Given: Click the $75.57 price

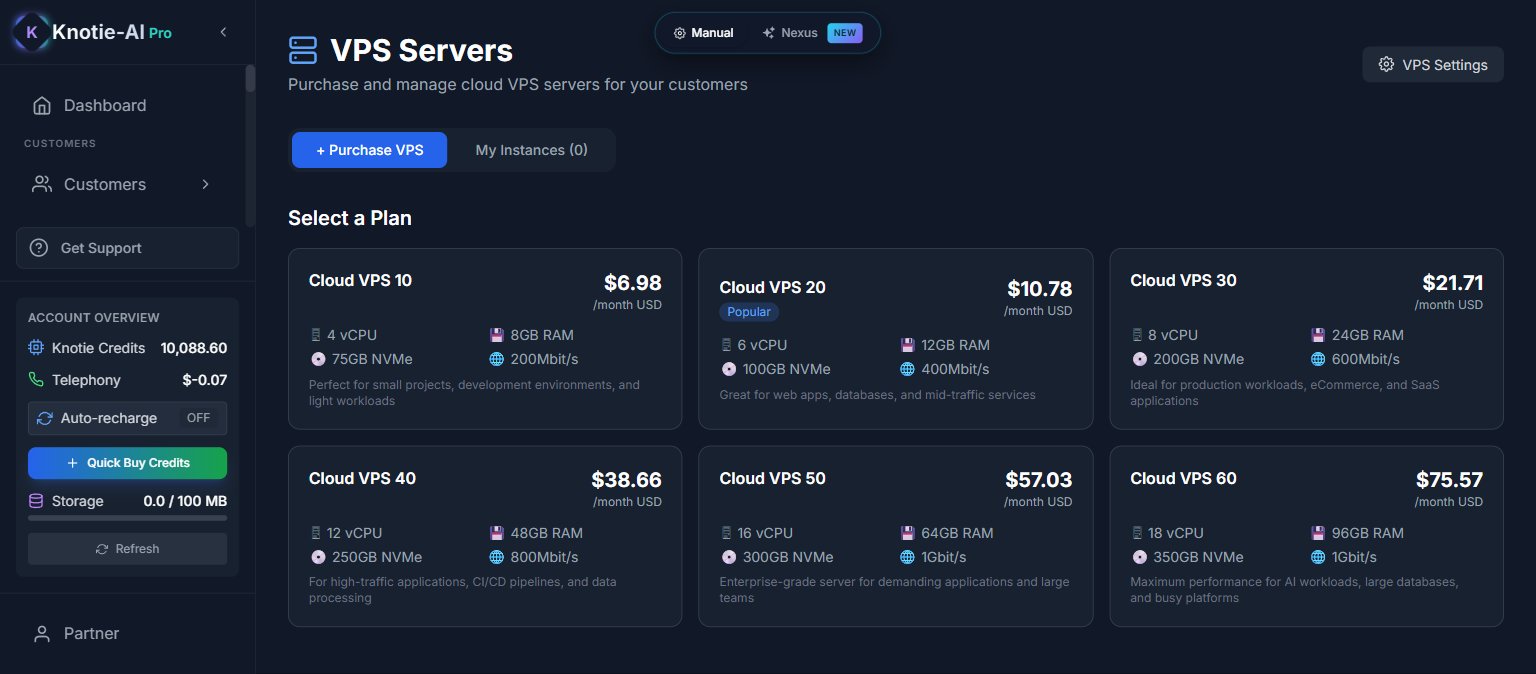Looking at the screenshot, I should 1450,480.
